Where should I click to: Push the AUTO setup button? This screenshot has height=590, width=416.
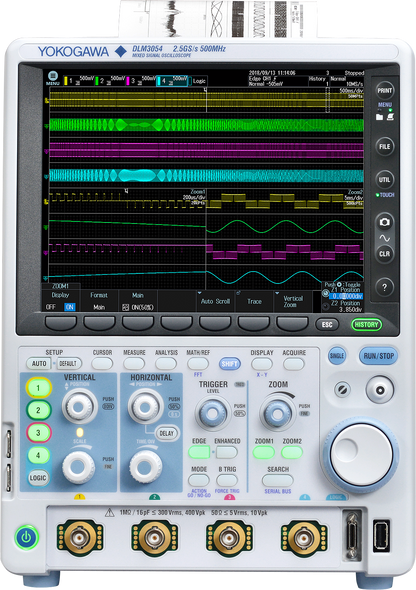click(x=39, y=363)
